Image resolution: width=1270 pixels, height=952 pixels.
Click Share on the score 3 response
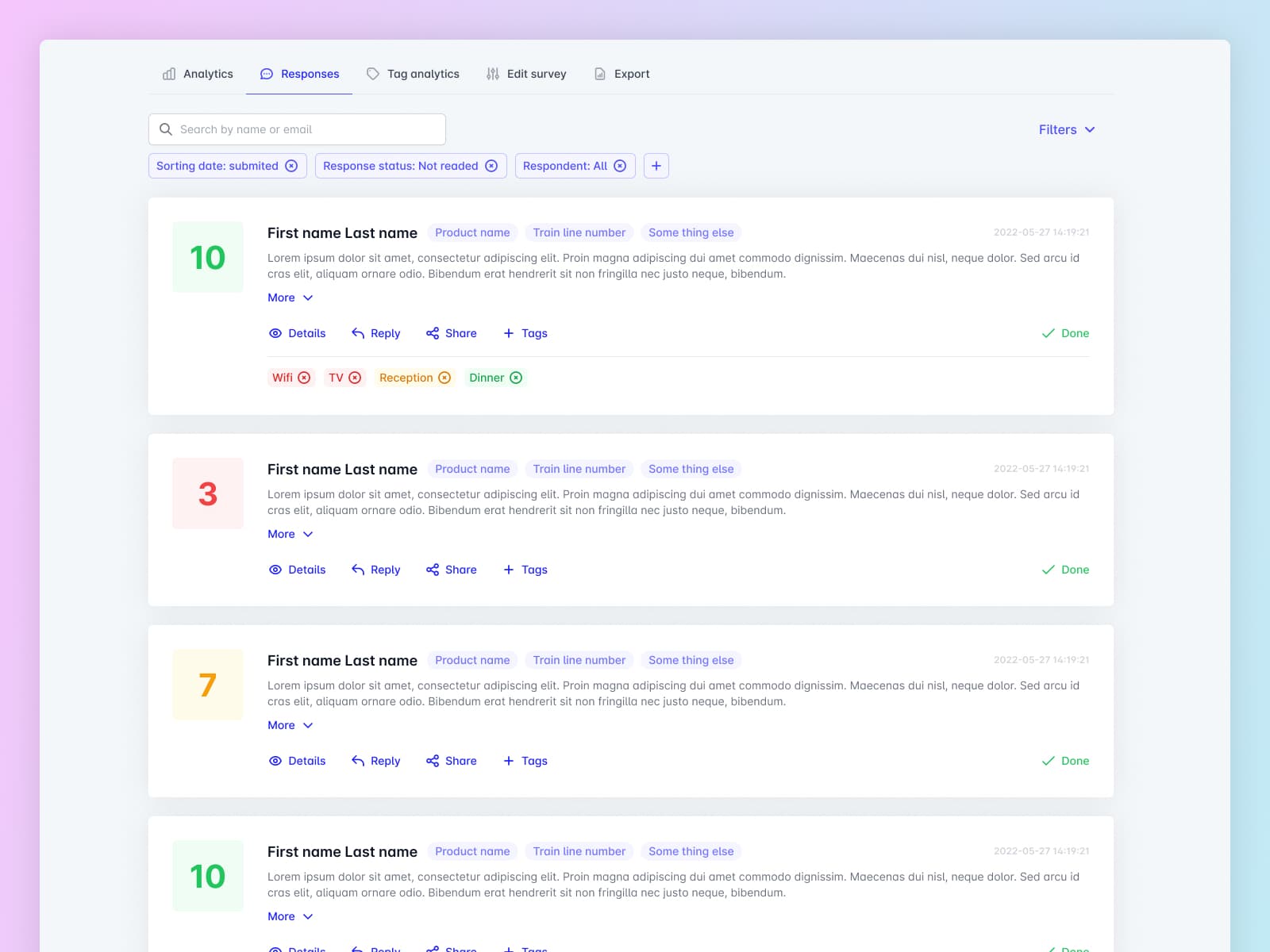452,570
